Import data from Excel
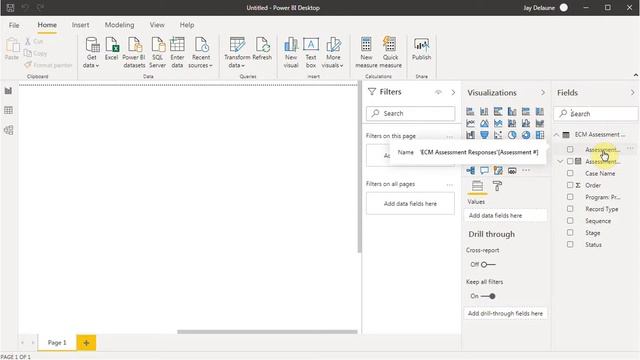This screenshot has width=640, height=360. point(111,49)
